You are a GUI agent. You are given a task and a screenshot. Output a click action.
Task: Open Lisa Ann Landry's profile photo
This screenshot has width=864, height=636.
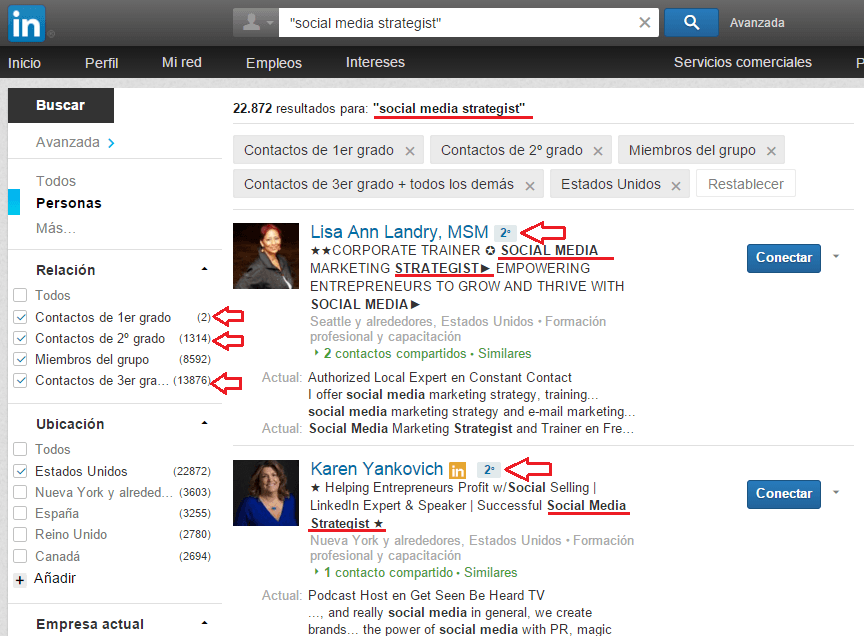pyautogui.click(x=266, y=256)
